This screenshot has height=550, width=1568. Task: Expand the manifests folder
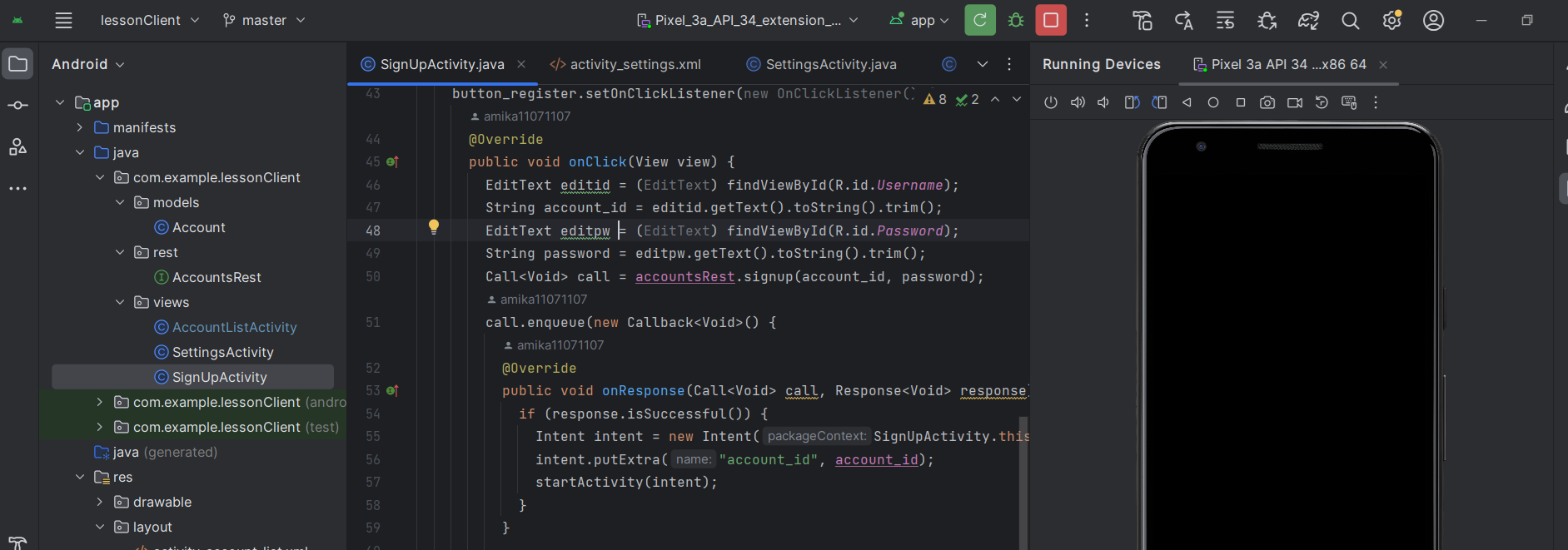pyautogui.click(x=80, y=127)
